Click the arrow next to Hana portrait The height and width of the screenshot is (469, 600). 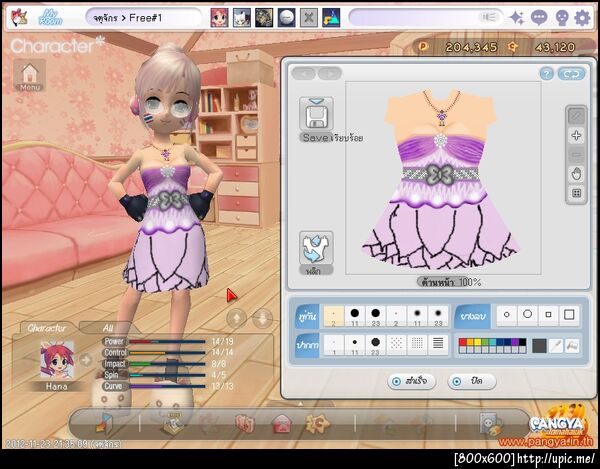tap(86, 360)
